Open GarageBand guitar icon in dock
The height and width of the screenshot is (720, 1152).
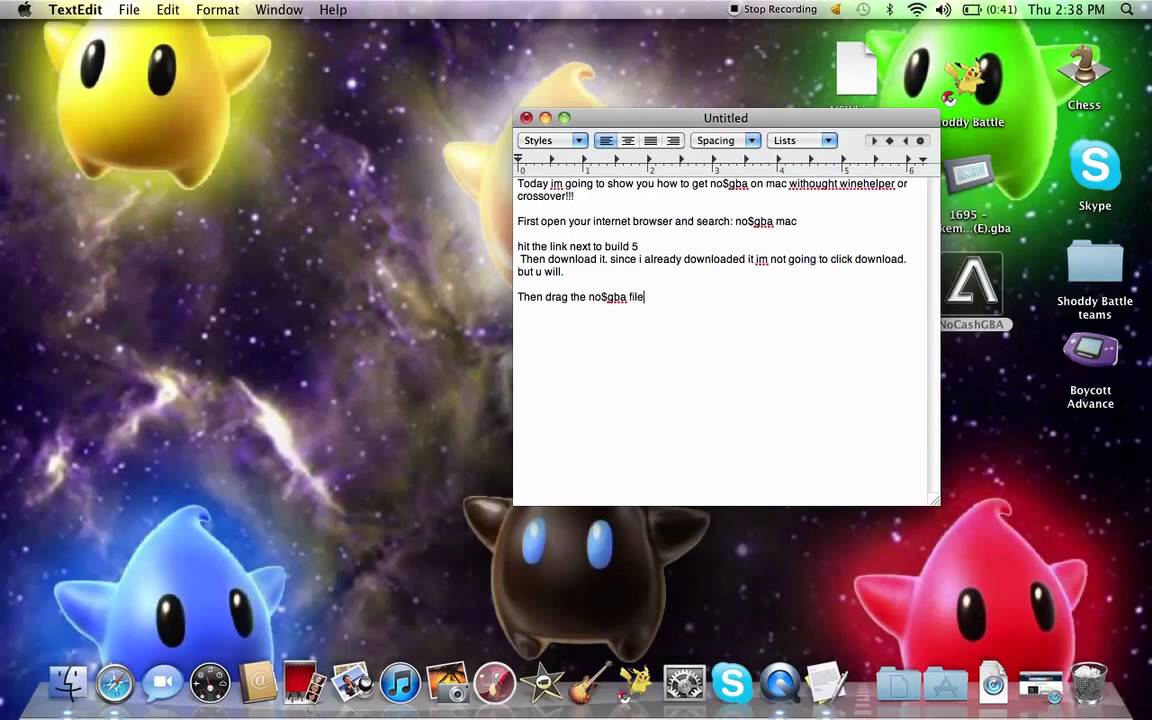pos(589,683)
